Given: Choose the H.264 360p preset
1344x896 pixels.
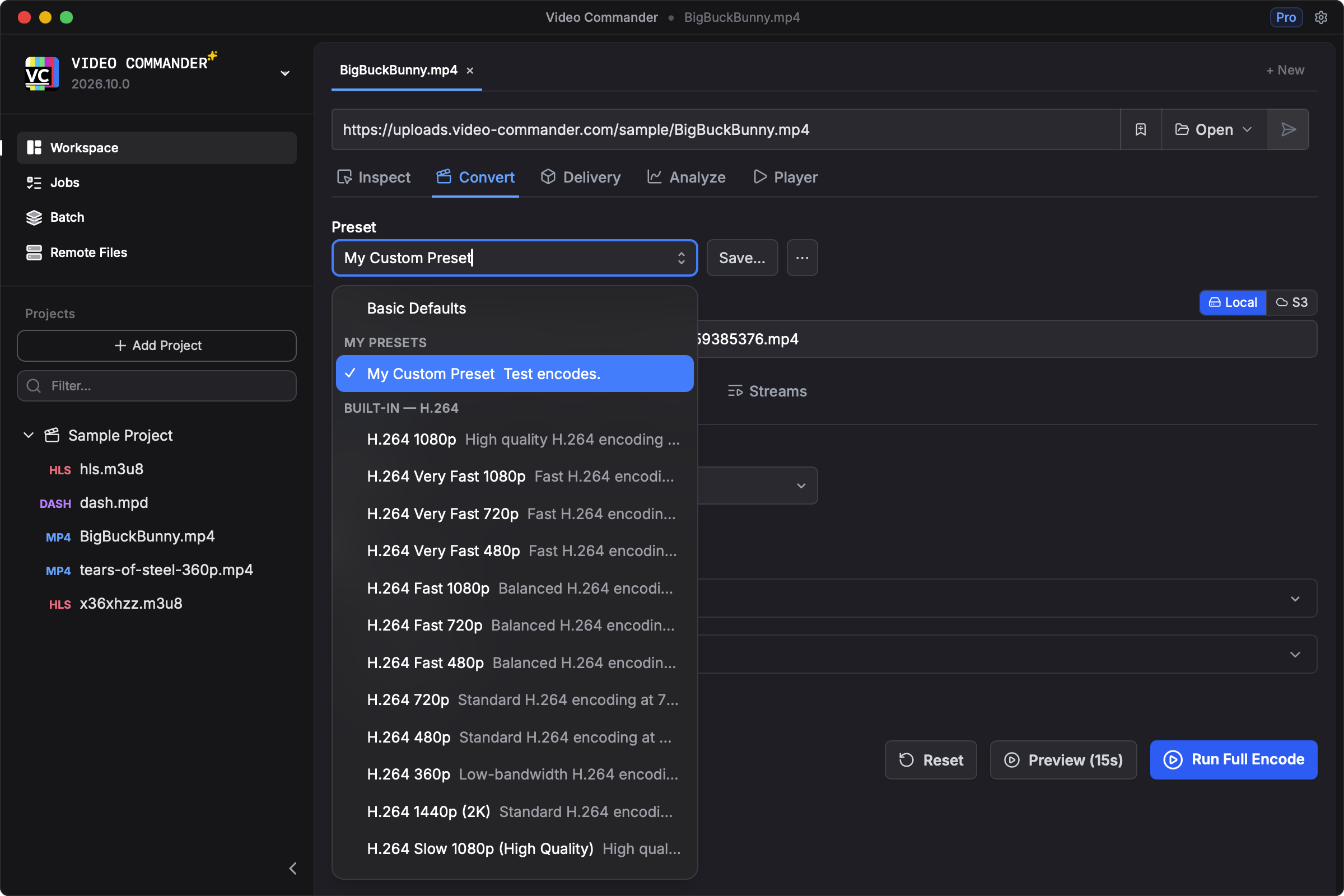Looking at the screenshot, I should click(x=514, y=774).
